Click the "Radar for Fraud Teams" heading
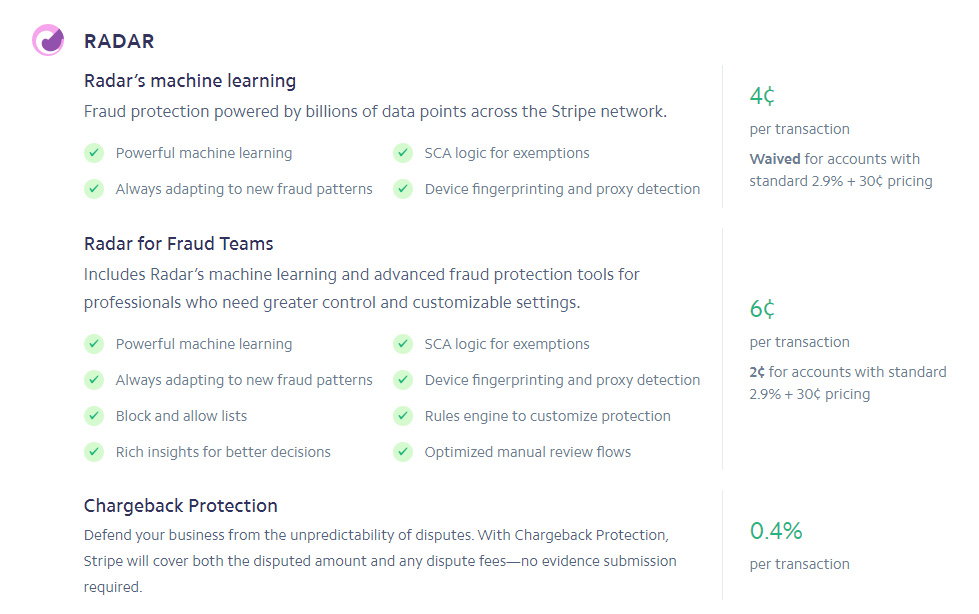The height and width of the screenshot is (614, 979). (178, 244)
